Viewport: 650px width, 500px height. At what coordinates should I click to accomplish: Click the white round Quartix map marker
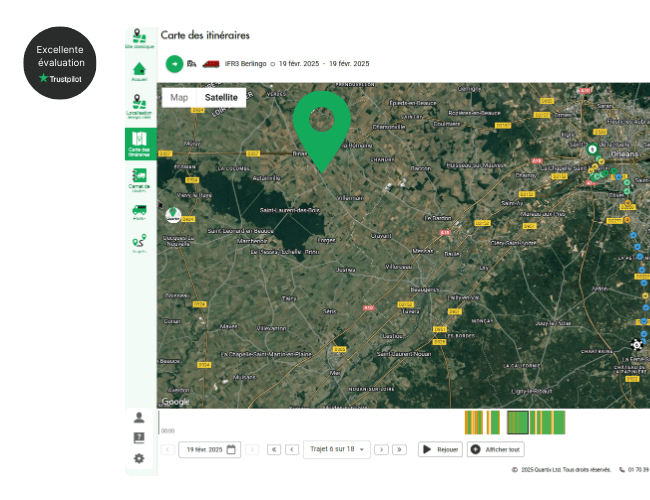click(173, 215)
